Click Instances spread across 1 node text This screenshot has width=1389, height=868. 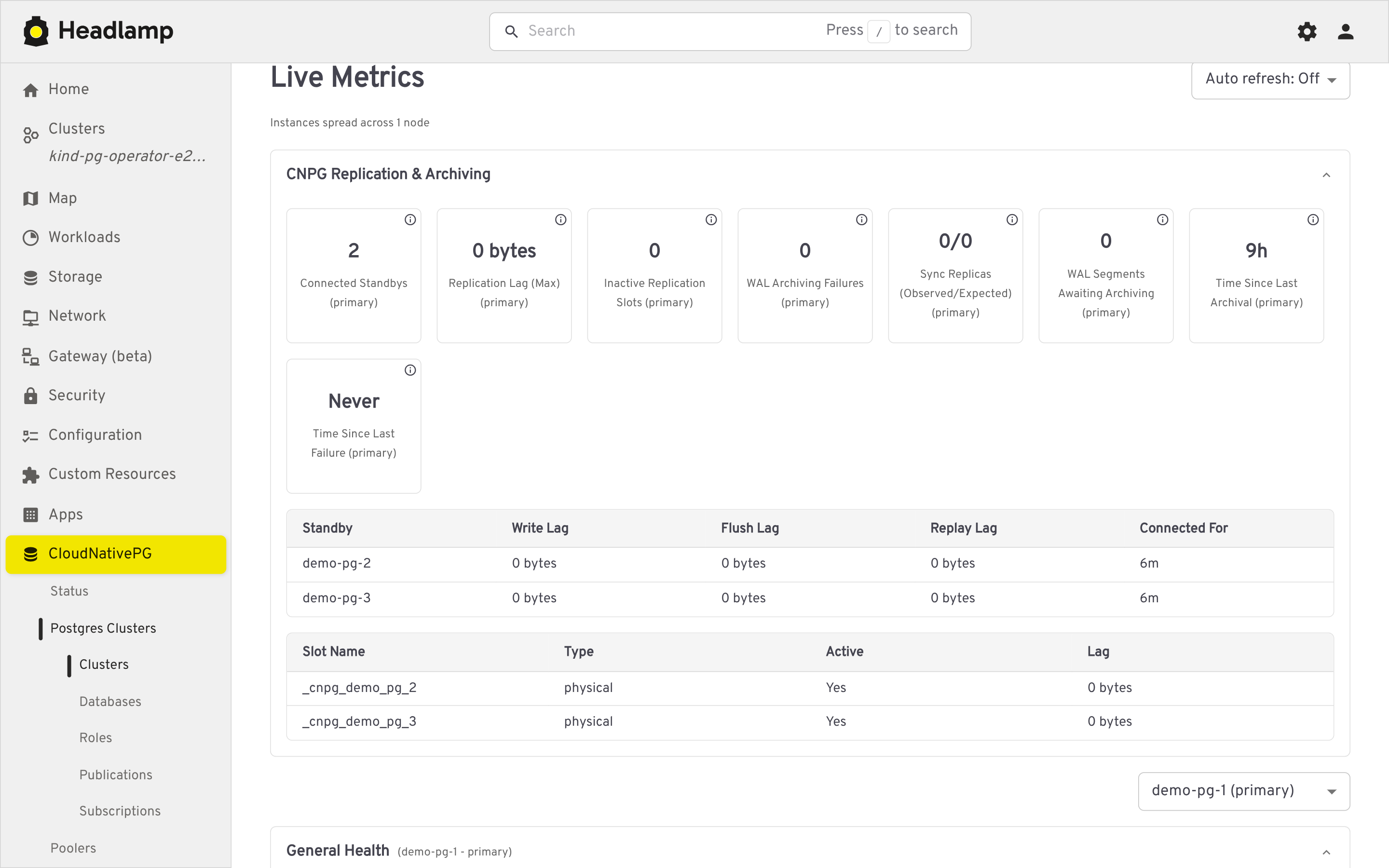pyautogui.click(x=350, y=123)
